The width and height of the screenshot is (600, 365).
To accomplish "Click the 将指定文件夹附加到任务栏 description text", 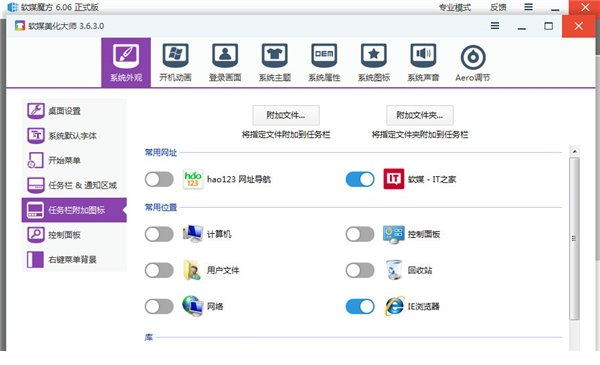I will (420, 135).
